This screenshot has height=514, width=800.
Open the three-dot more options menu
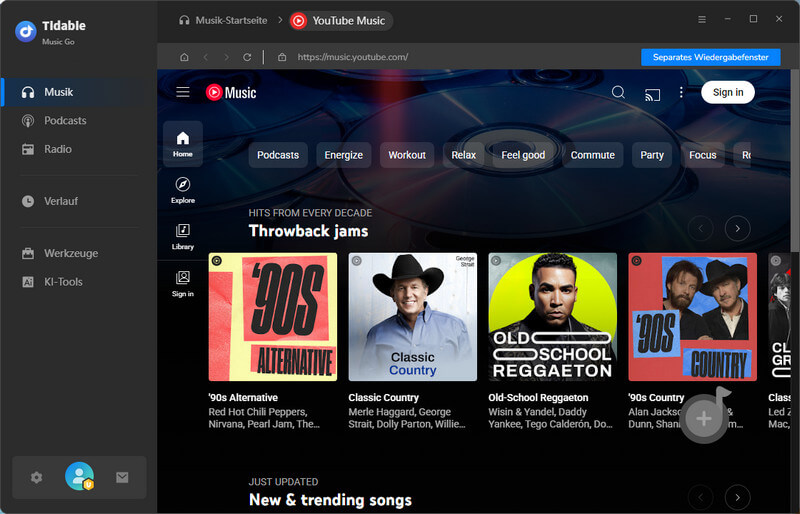coord(681,92)
